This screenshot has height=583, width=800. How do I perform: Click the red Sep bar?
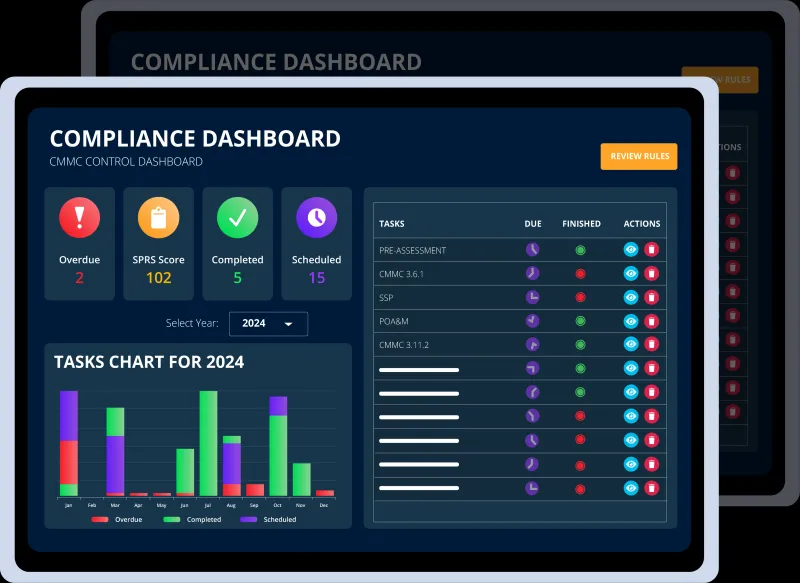coord(255,490)
